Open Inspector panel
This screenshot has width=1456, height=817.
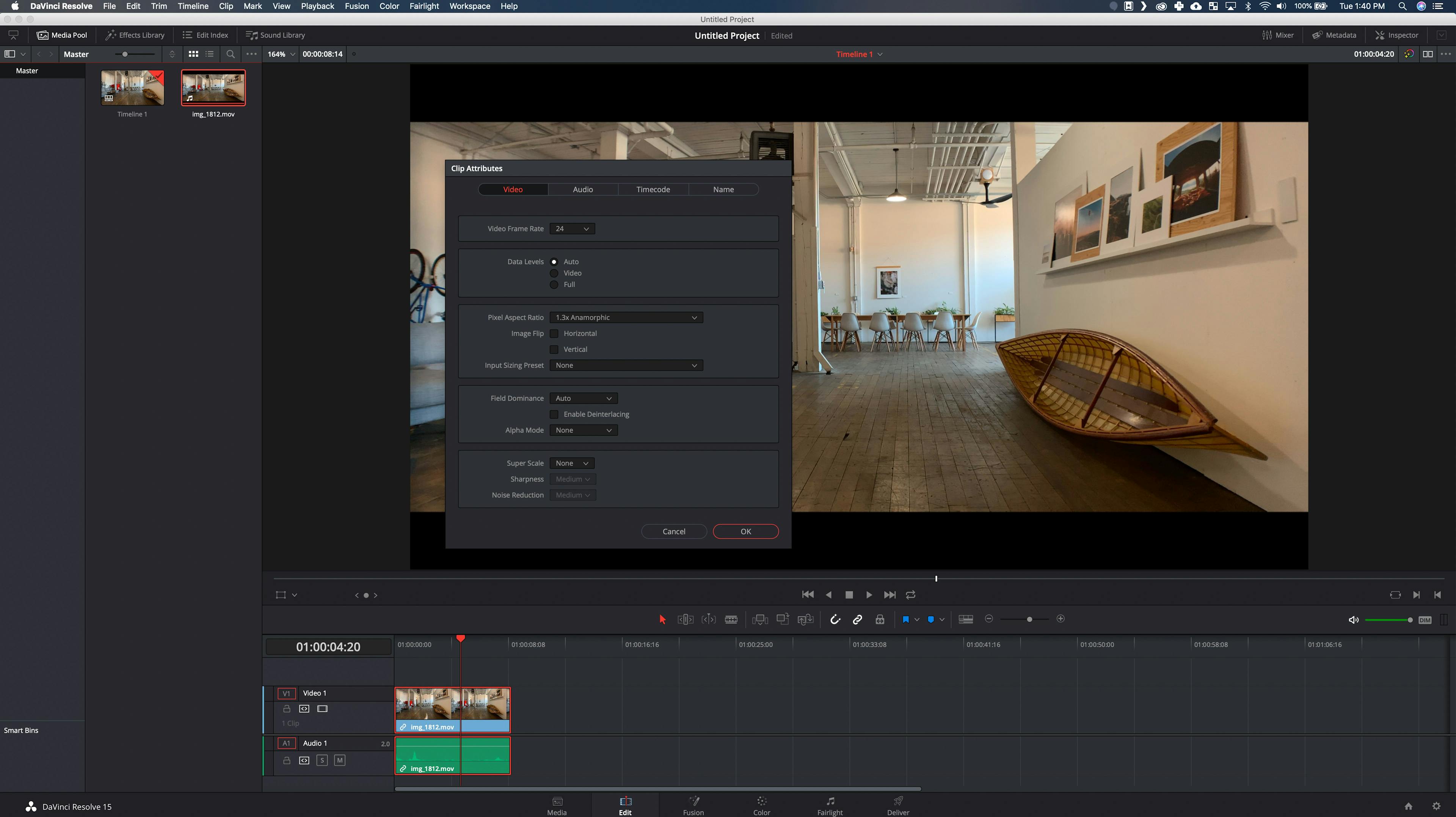click(1396, 35)
